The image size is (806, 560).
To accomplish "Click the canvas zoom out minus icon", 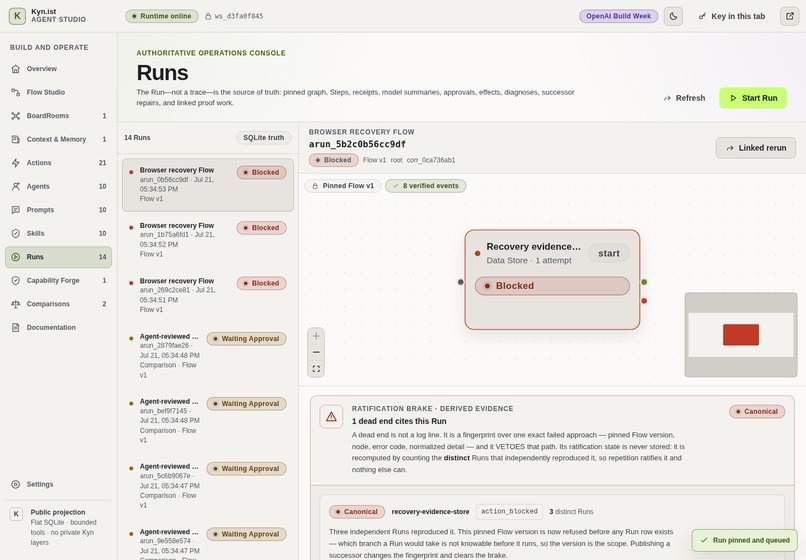I will tap(316, 352).
